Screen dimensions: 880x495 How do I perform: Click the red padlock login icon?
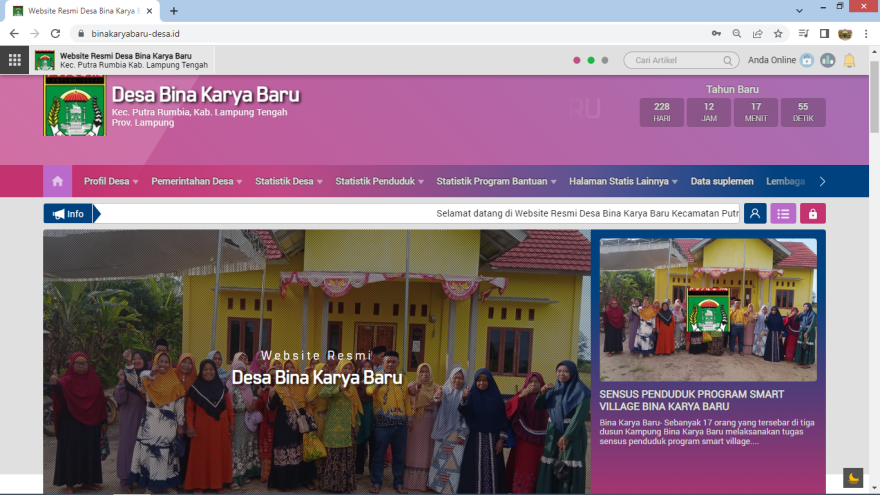tap(812, 213)
